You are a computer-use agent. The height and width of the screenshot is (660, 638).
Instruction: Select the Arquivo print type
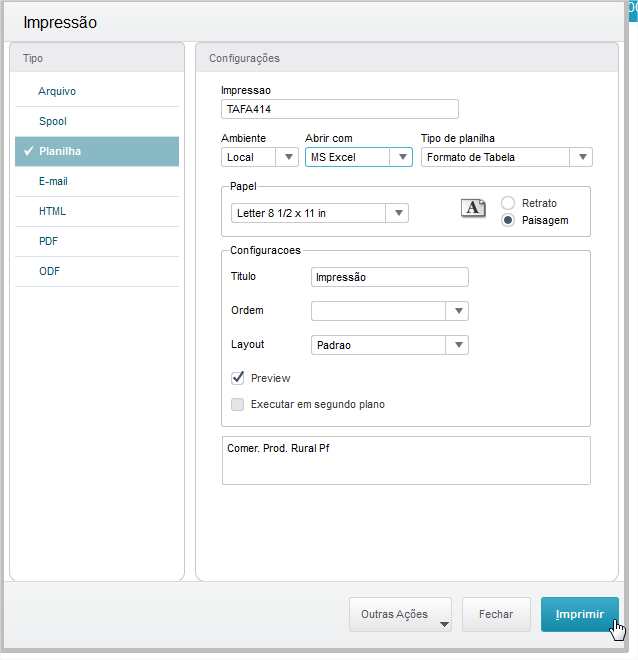(57, 91)
